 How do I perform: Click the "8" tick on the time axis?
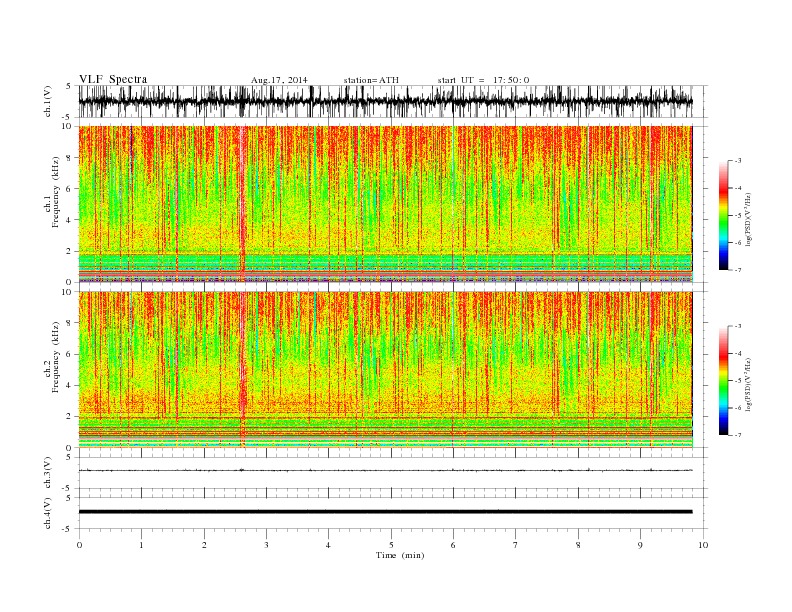pyautogui.click(x=578, y=545)
